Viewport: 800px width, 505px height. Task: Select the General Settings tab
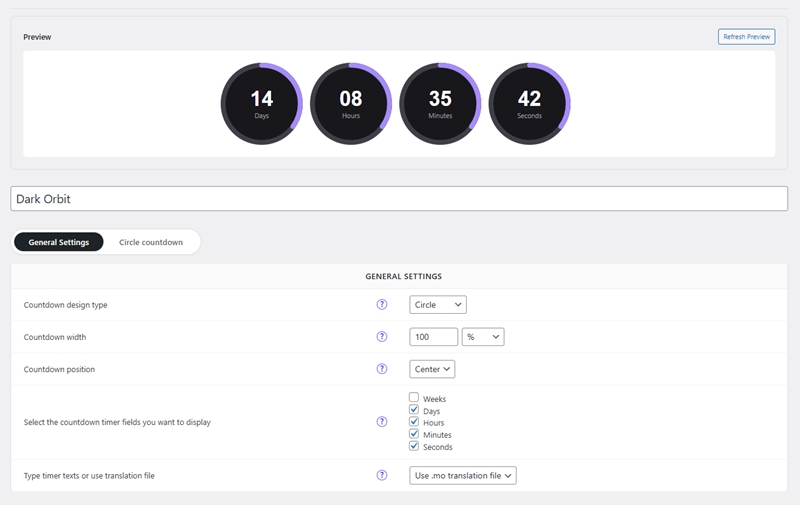point(59,242)
